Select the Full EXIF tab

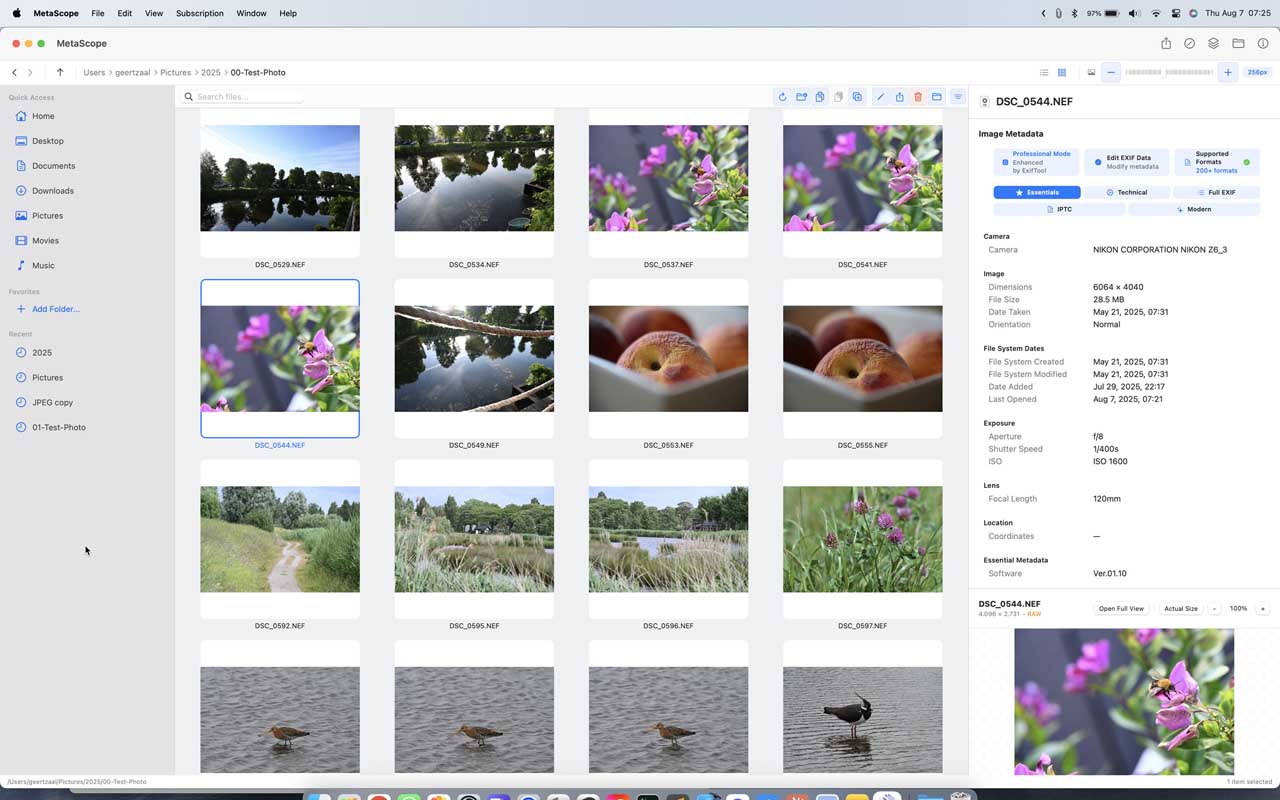1216,192
